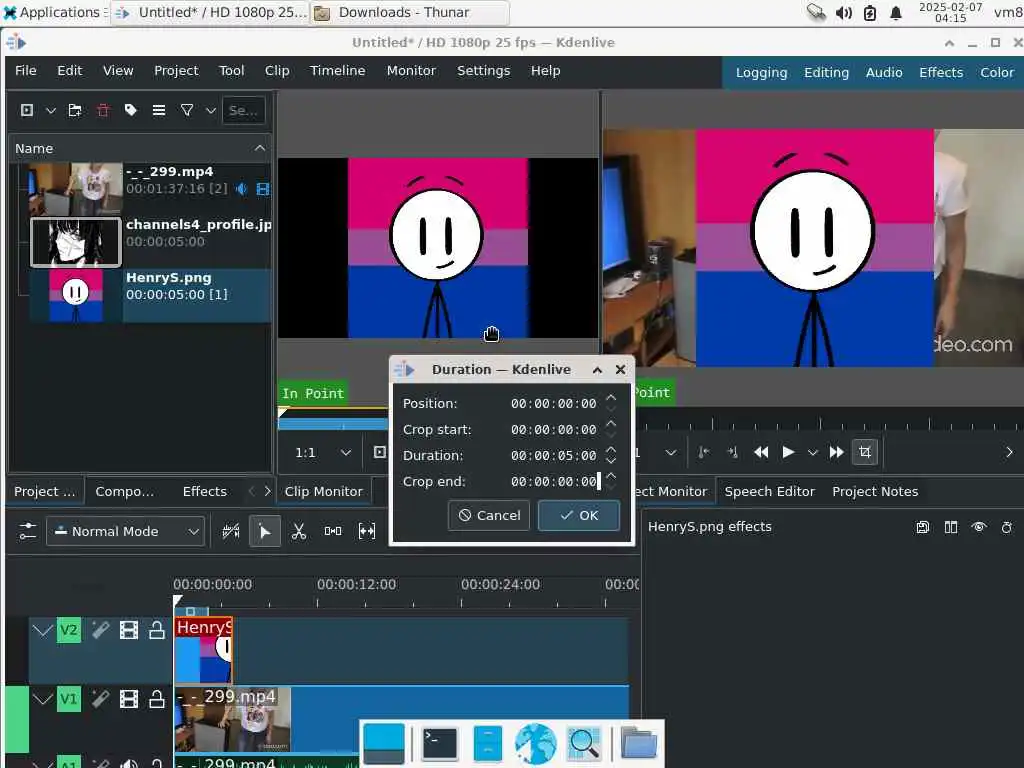Toggle V2 track effects wand icon
This screenshot has height=768, width=1024.
click(x=101, y=630)
